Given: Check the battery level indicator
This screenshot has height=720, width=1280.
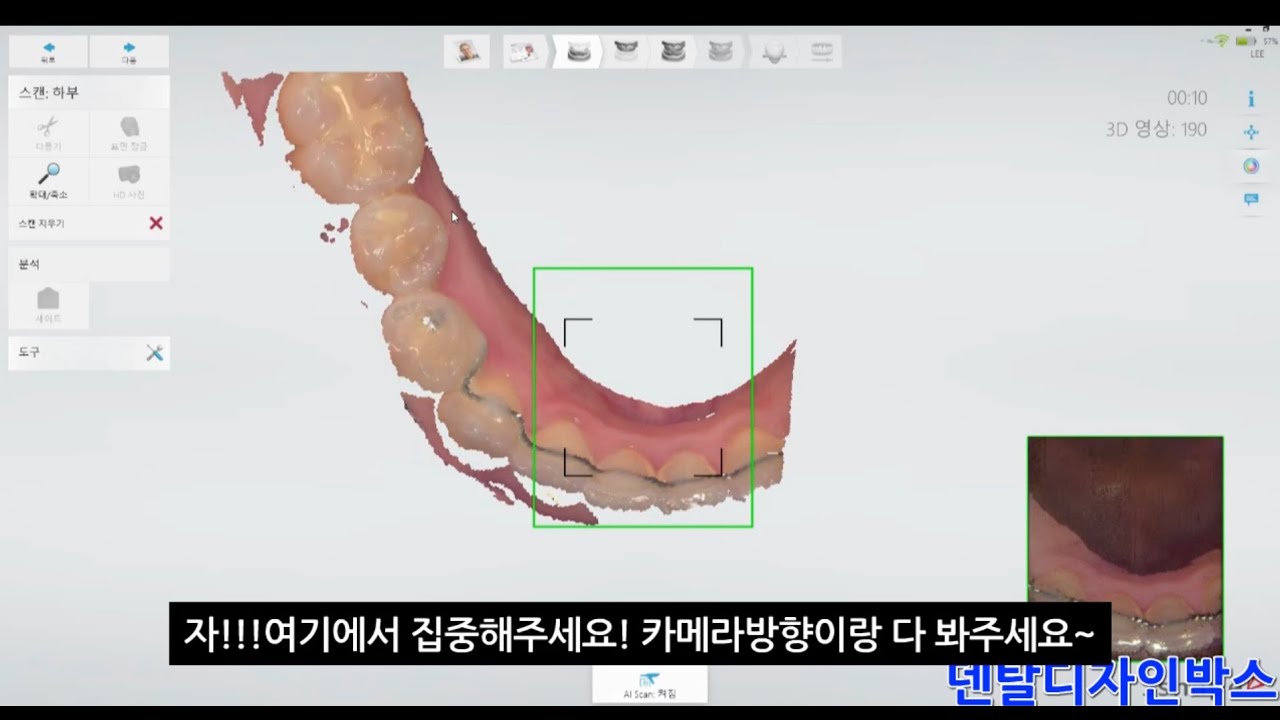Looking at the screenshot, I should point(1245,41).
